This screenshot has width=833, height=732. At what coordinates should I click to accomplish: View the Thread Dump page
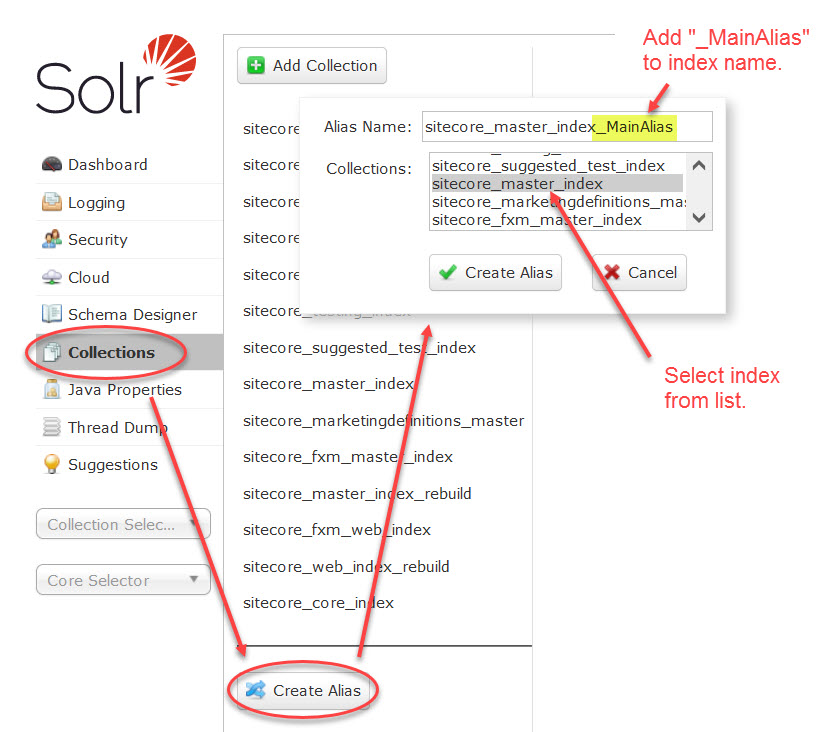[129, 427]
